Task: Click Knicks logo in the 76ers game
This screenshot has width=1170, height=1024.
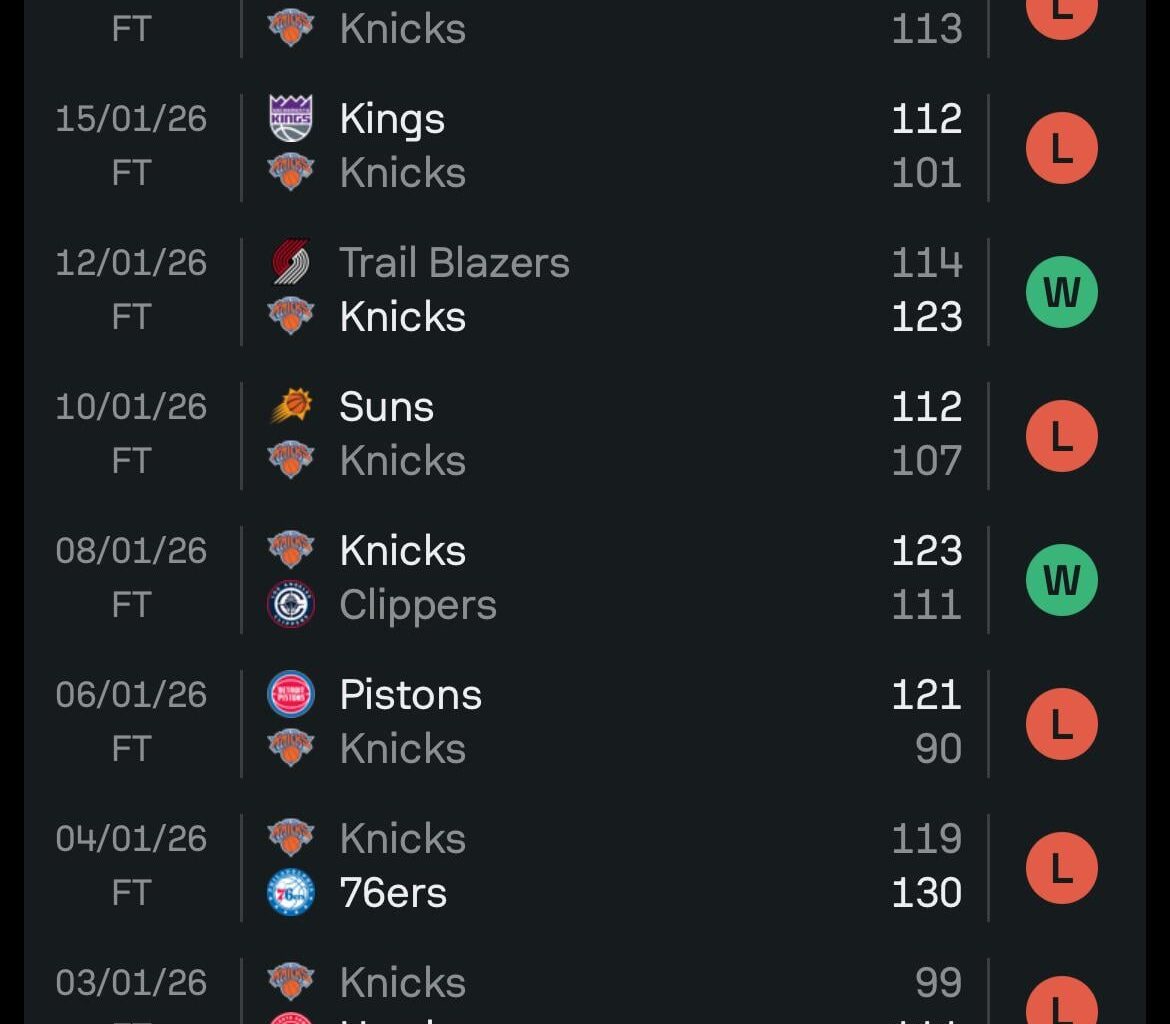Action: pyautogui.click(x=291, y=839)
